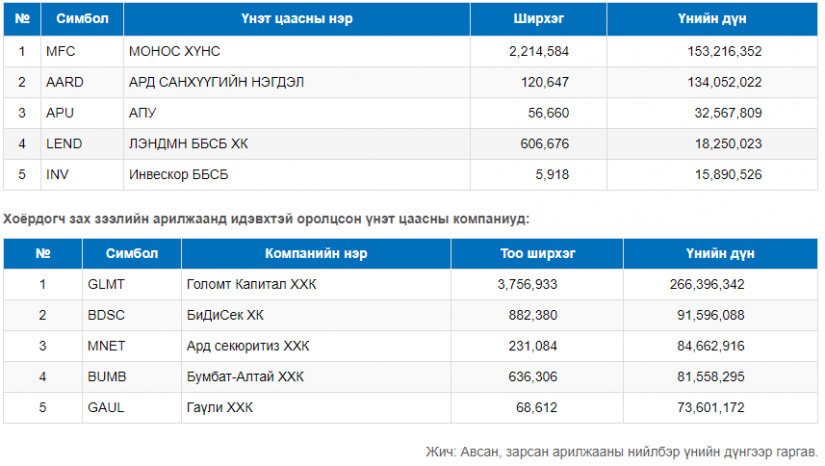Click the AARD symbol in second row
The height and width of the screenshot is (466, 825).
coord(65,82)
